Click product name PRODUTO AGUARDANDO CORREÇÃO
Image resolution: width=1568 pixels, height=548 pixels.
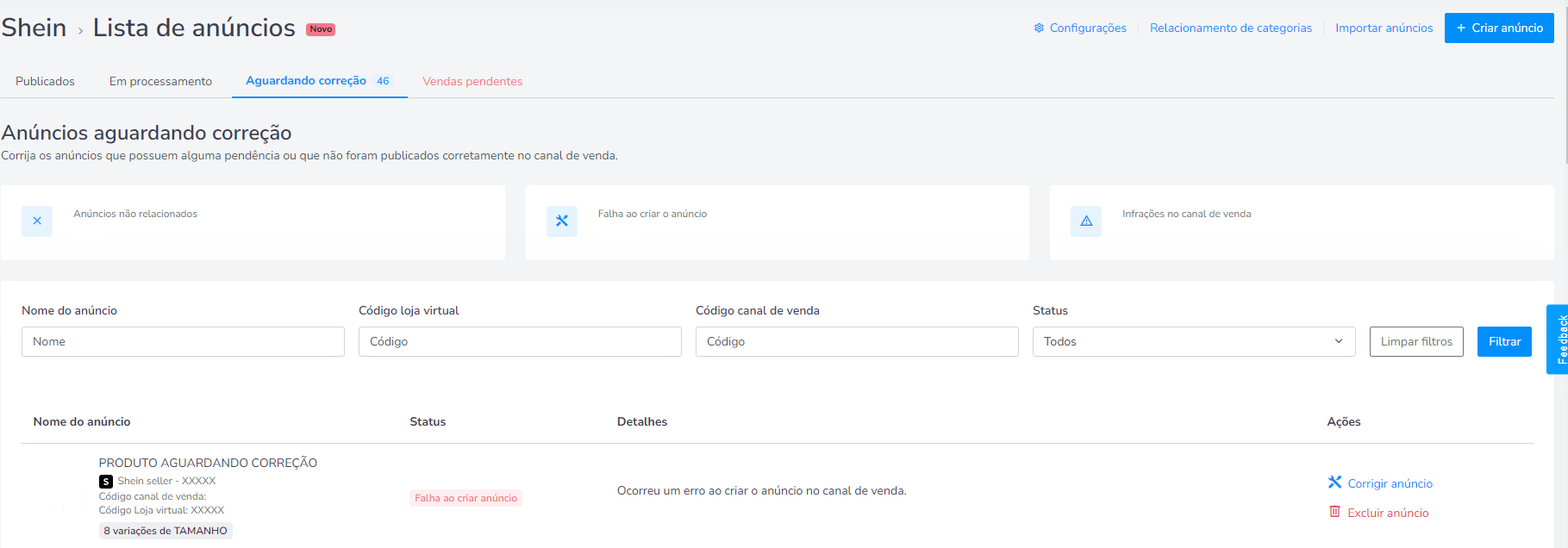(x=208, y=464)
